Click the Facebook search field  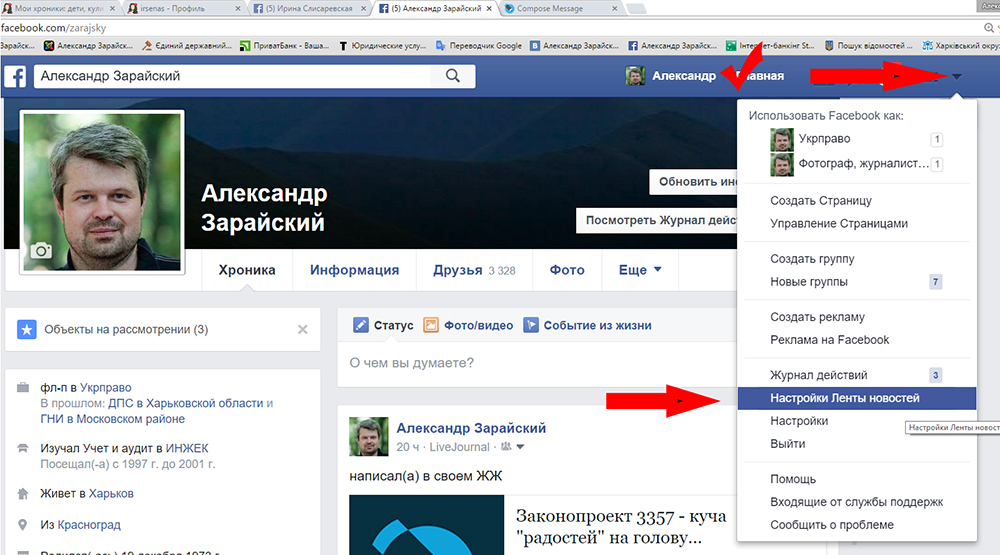(x=232, y=76)
